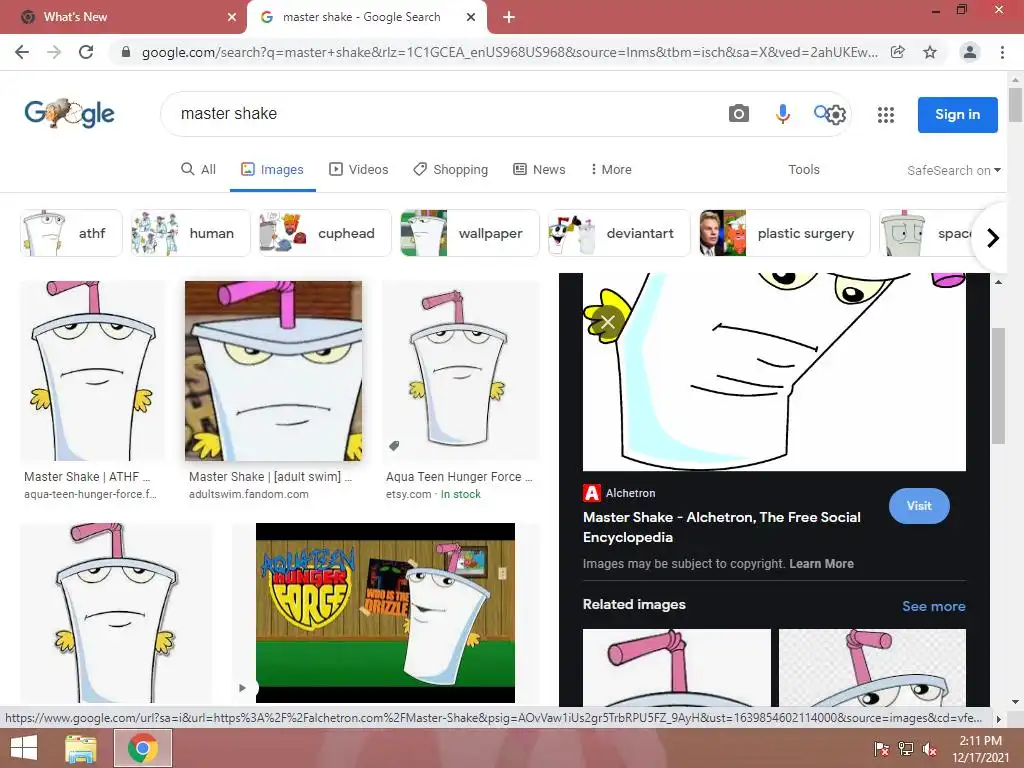View site info via the padlock icon
This screenshot has height=768, width=1024.
click(x=126, y=52)
